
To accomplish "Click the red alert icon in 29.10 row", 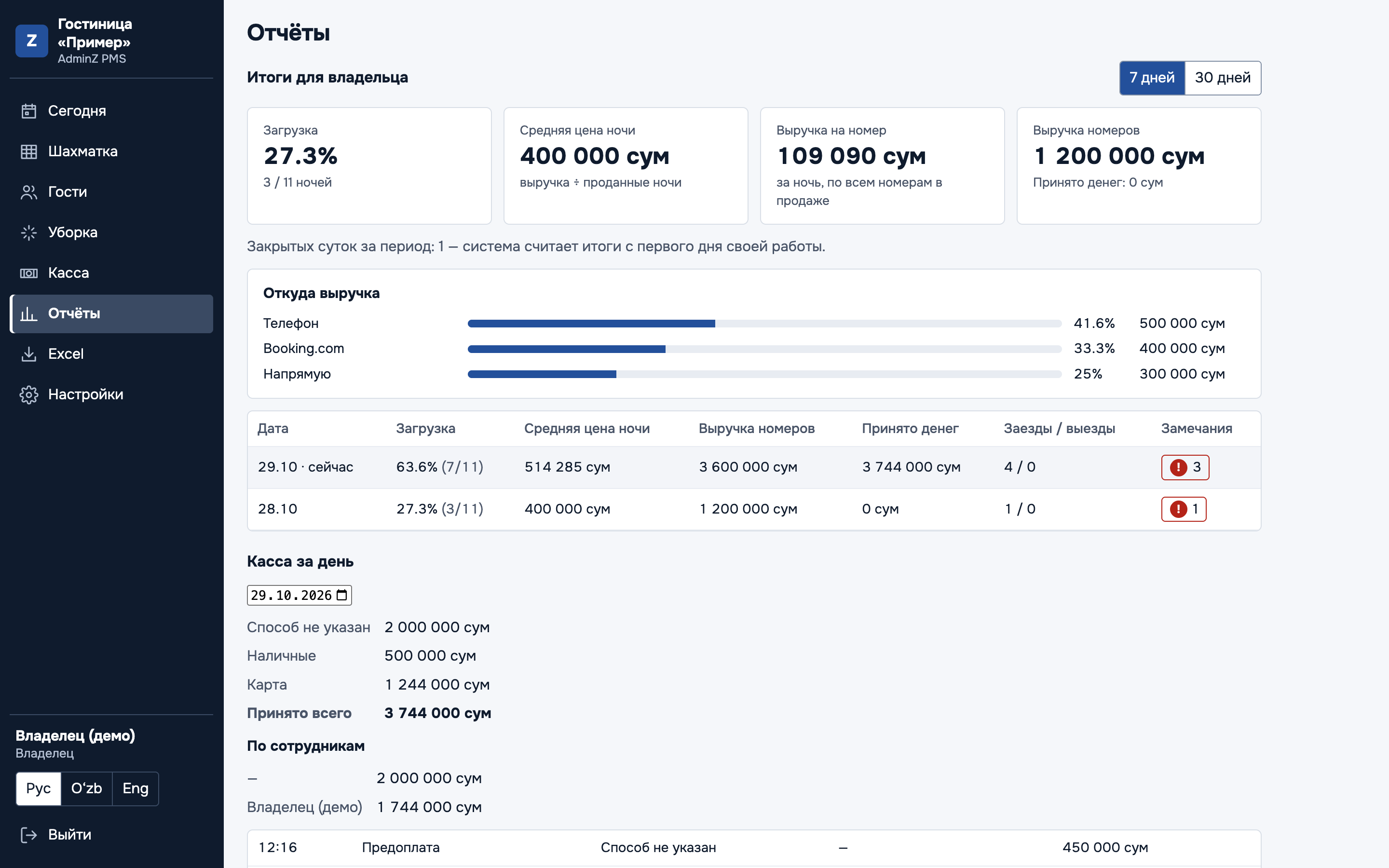I will pyautogui.click(x=1178, y=467).
